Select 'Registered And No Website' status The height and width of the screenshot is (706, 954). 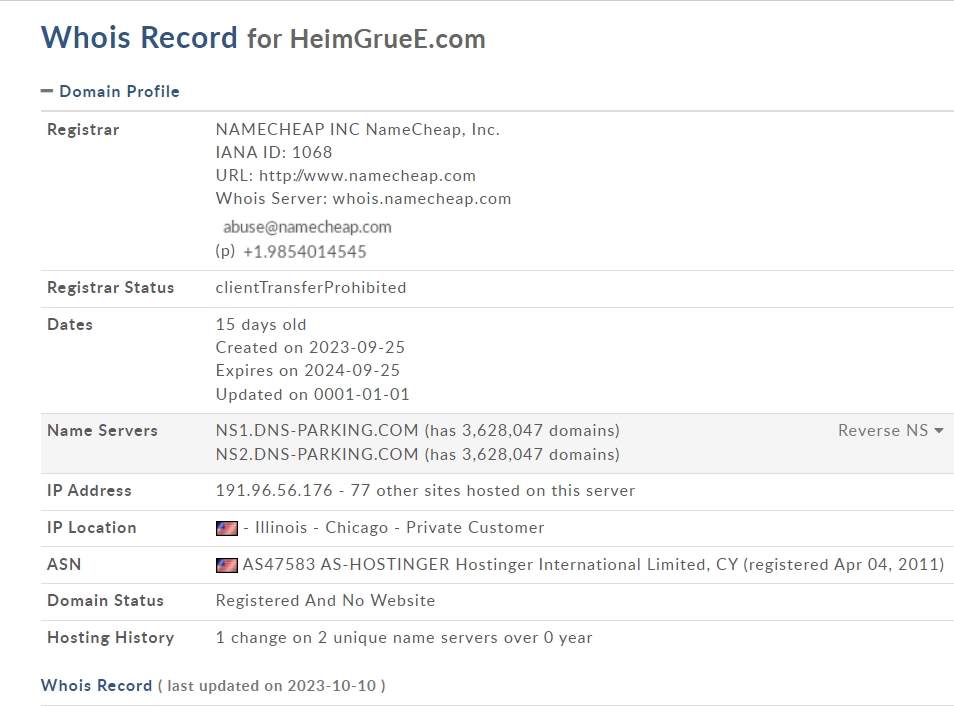pyautogui.click(x=326, y=601)
